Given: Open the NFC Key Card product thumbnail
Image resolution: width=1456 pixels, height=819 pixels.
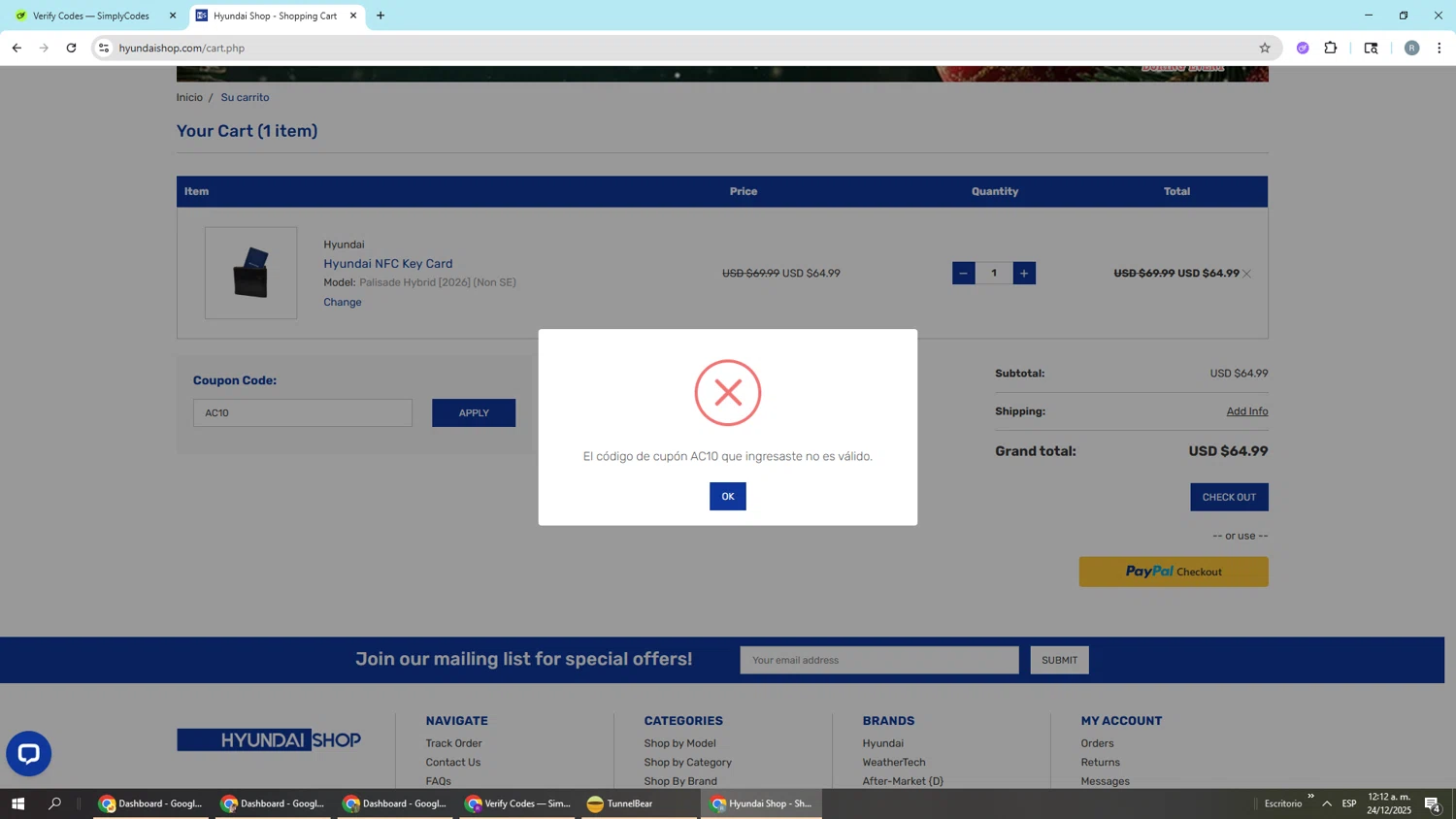Looking at the screenshot, I should pos(250,273).
